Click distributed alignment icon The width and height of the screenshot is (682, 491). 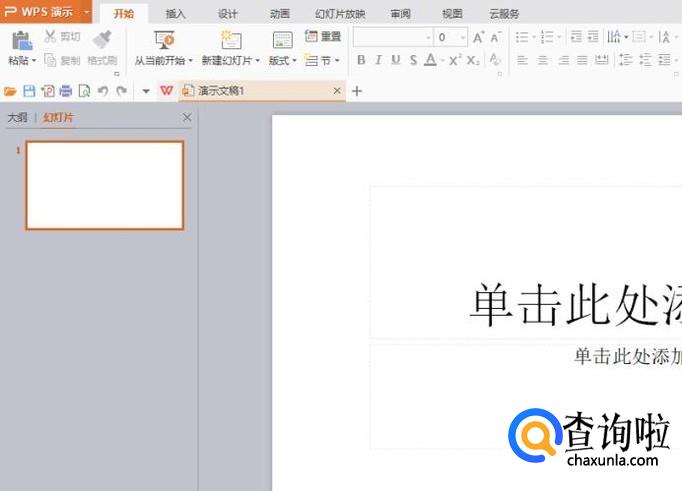pos(602,60)
